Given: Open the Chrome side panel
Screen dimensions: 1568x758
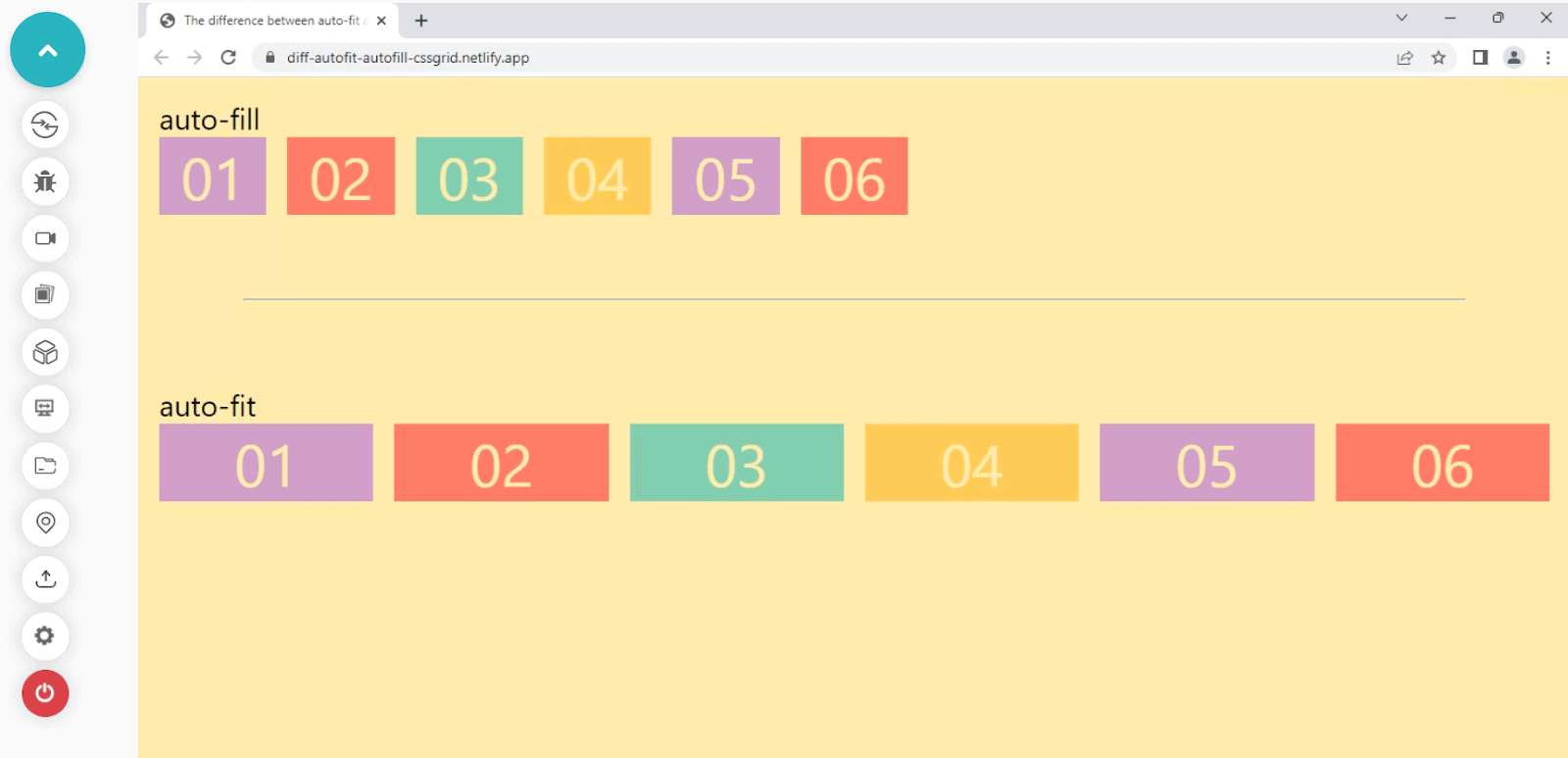Looking at the screenshot, I should (x=1480, y=58).
